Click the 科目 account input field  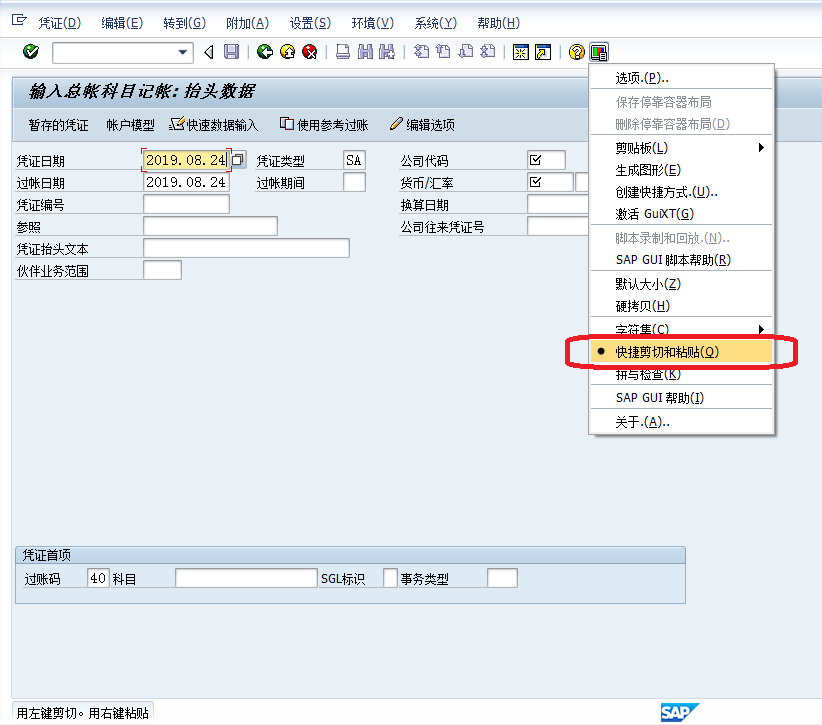pos(246,578)
